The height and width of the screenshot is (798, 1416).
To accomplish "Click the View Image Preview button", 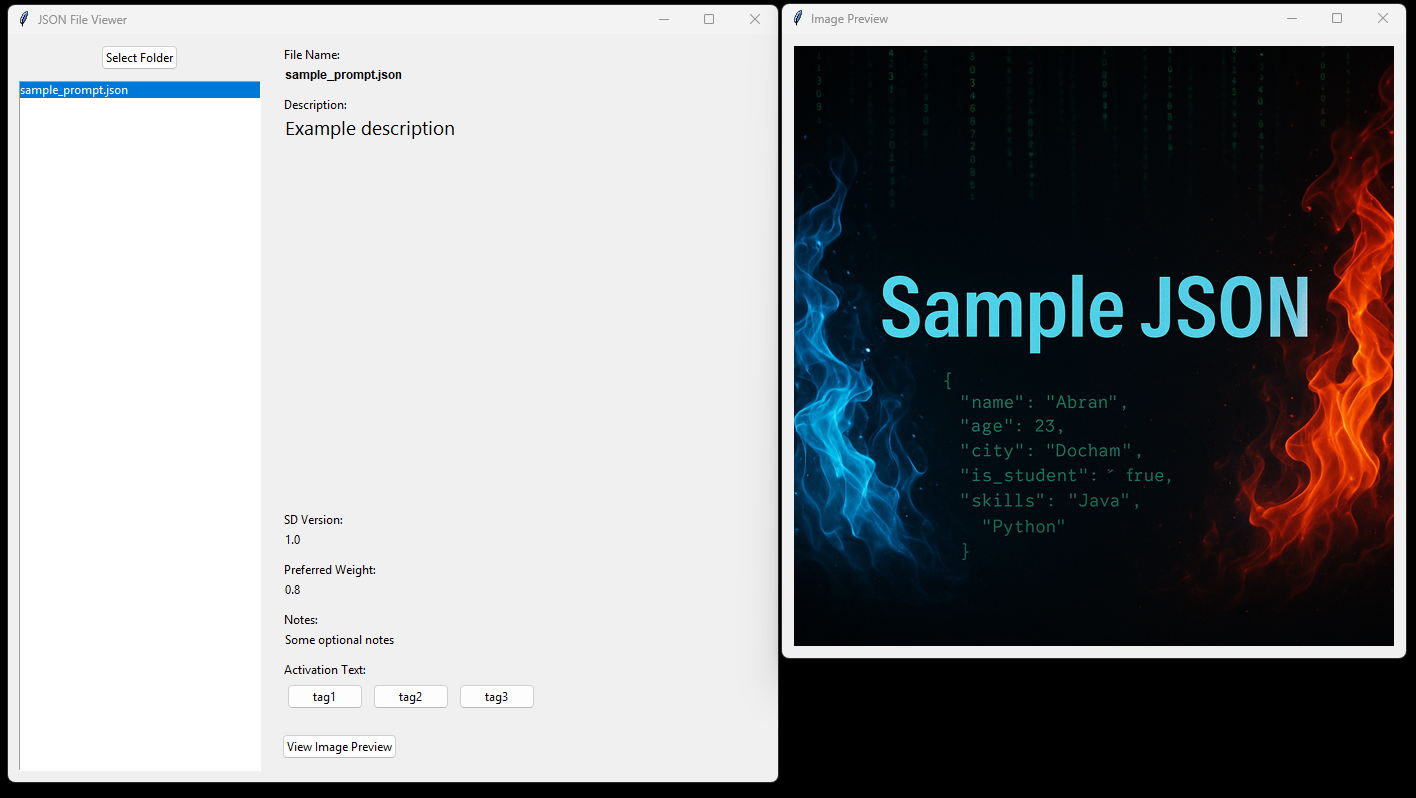I will pos(339,746).
